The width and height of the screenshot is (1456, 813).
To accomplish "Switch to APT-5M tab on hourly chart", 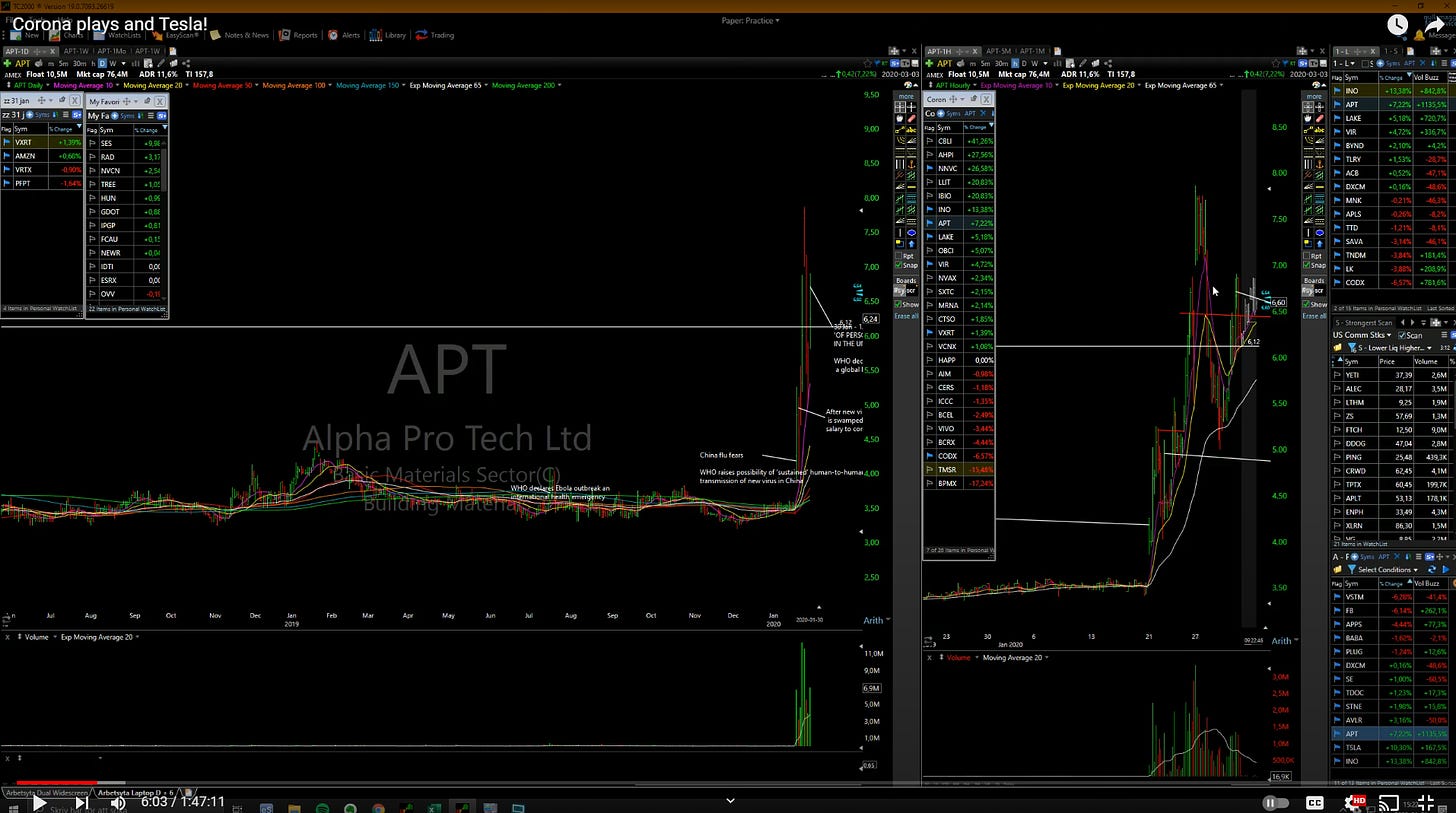I will coord(998,51).
